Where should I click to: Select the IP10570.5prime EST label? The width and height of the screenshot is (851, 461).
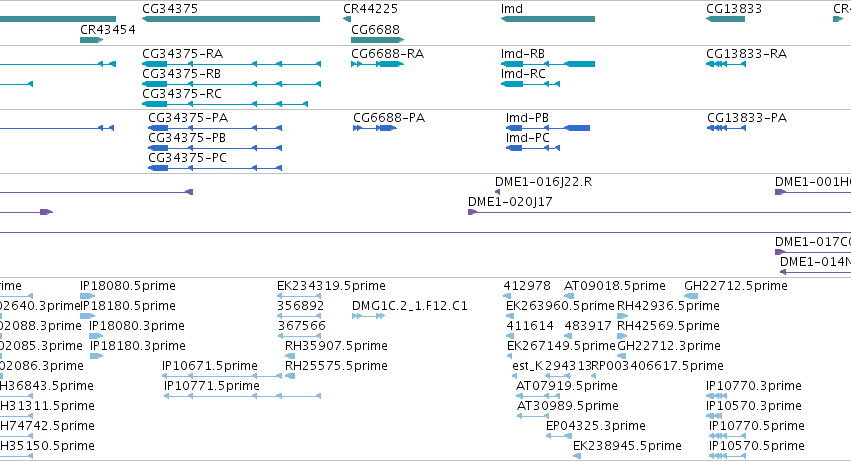[757, 446]
